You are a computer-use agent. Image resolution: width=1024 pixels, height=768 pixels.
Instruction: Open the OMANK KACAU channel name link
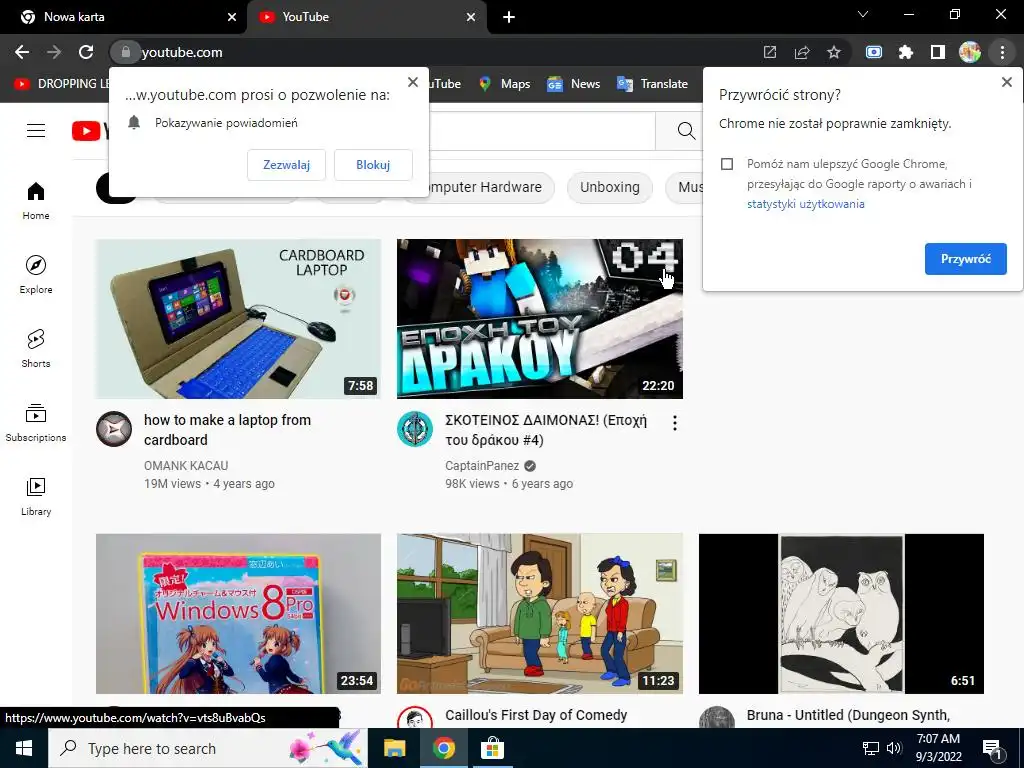[186, 466]
